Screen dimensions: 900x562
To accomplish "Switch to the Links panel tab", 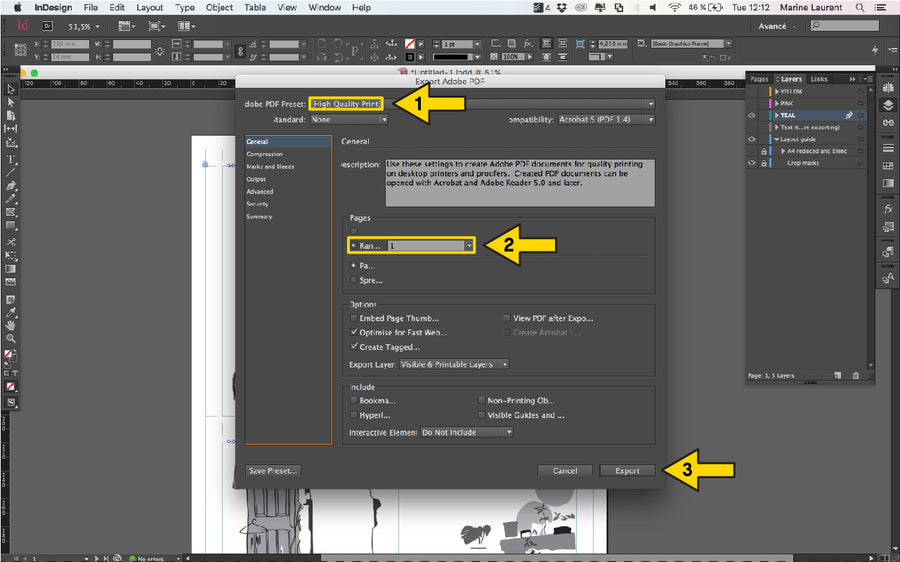I will (x=819, y=79).
